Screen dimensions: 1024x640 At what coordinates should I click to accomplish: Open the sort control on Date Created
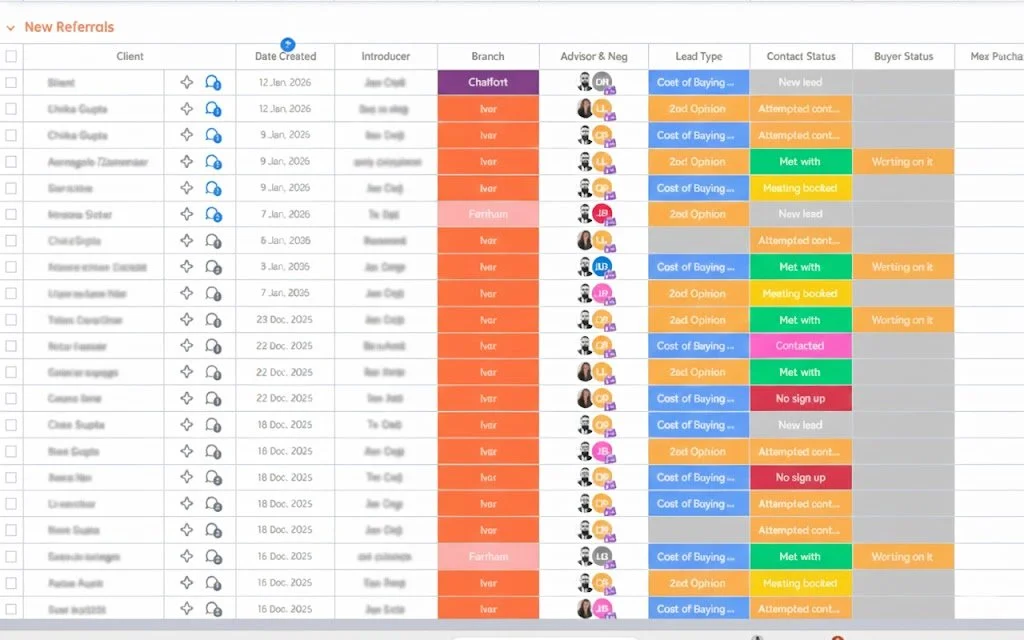tap(289, 44)
